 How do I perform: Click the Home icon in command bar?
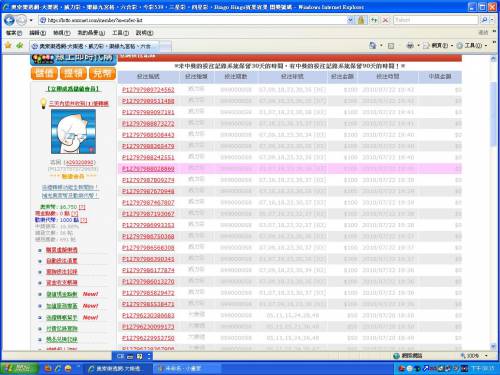point(373,45)
